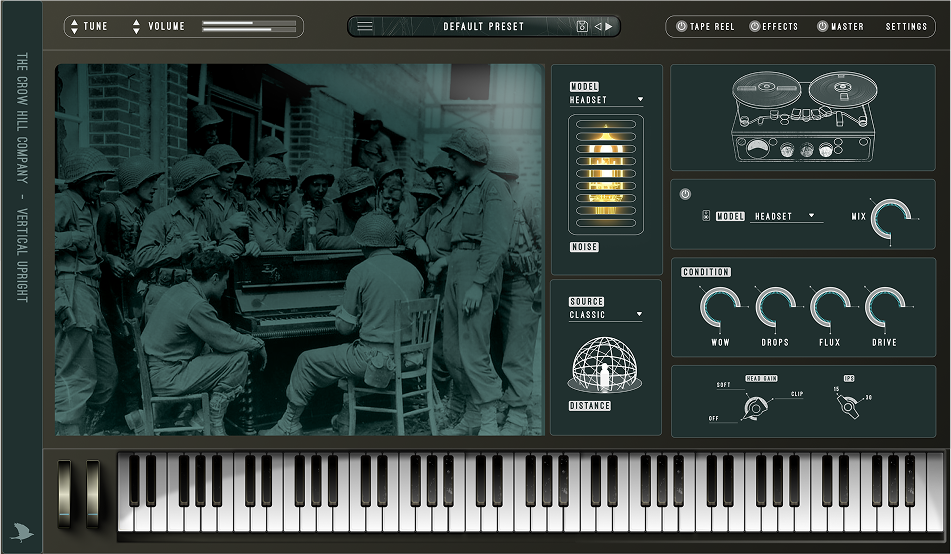The height and width of the screenshot is (554, 951).
Task: Click the IPS rotary selector knob
Action: point(849,406)
